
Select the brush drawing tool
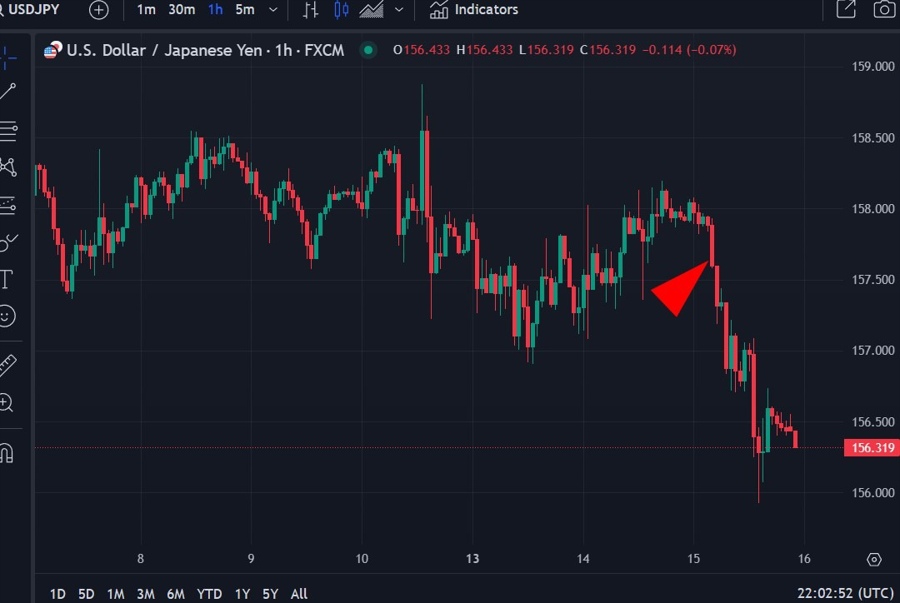point(8,243)
